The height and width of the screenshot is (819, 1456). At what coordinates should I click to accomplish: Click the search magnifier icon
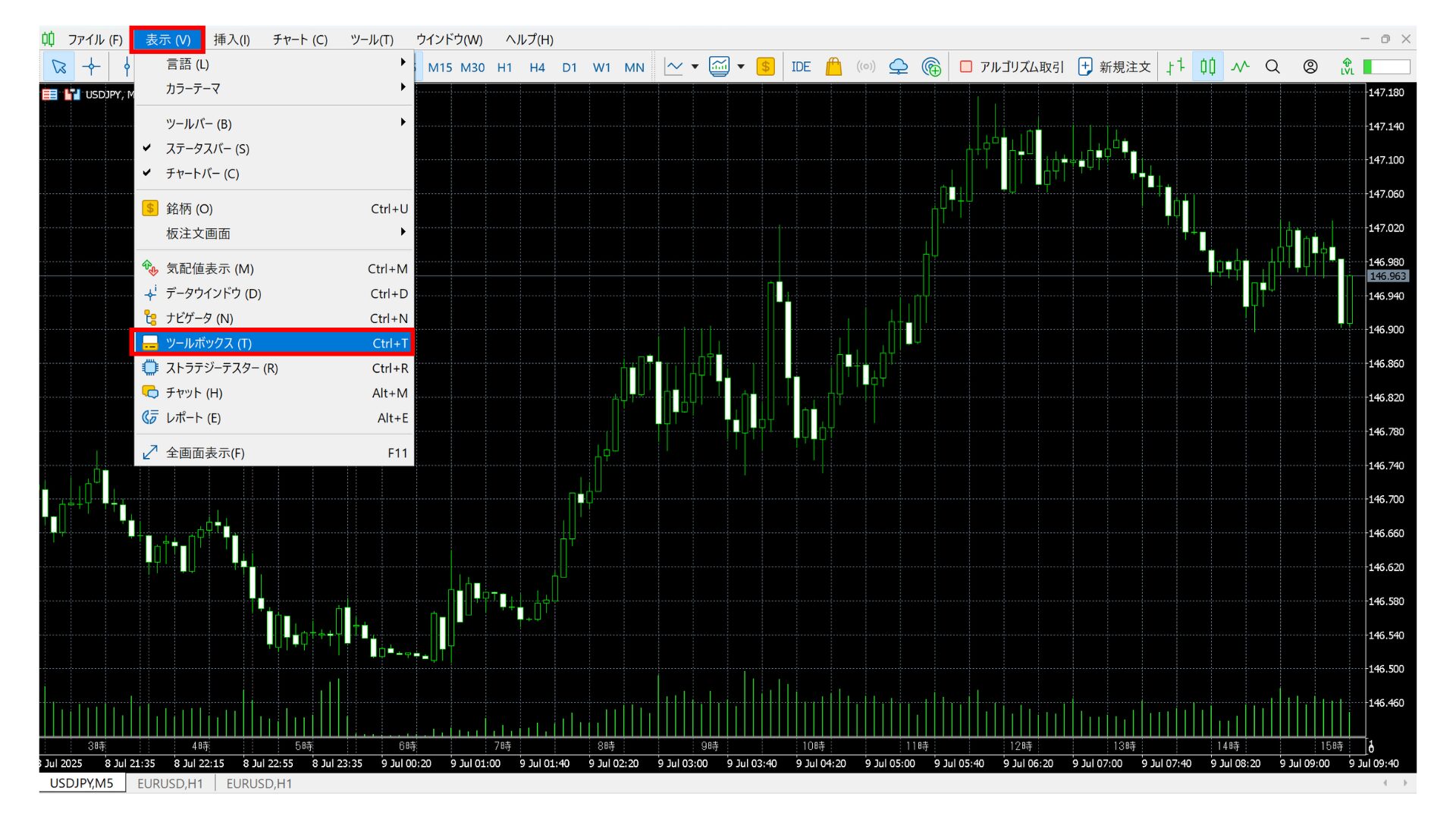(x=1272, y=67)
